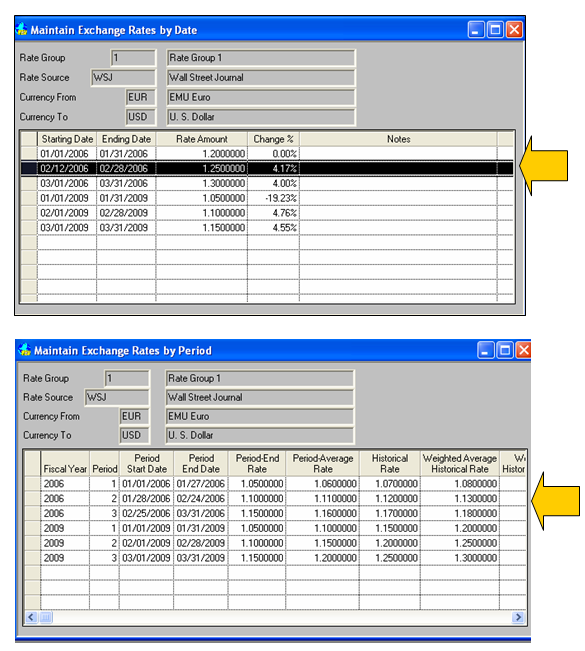Minimize the Maintain Exchange Rates by Period window
Screen dimensions: 585x651
[x=485, y=350]
